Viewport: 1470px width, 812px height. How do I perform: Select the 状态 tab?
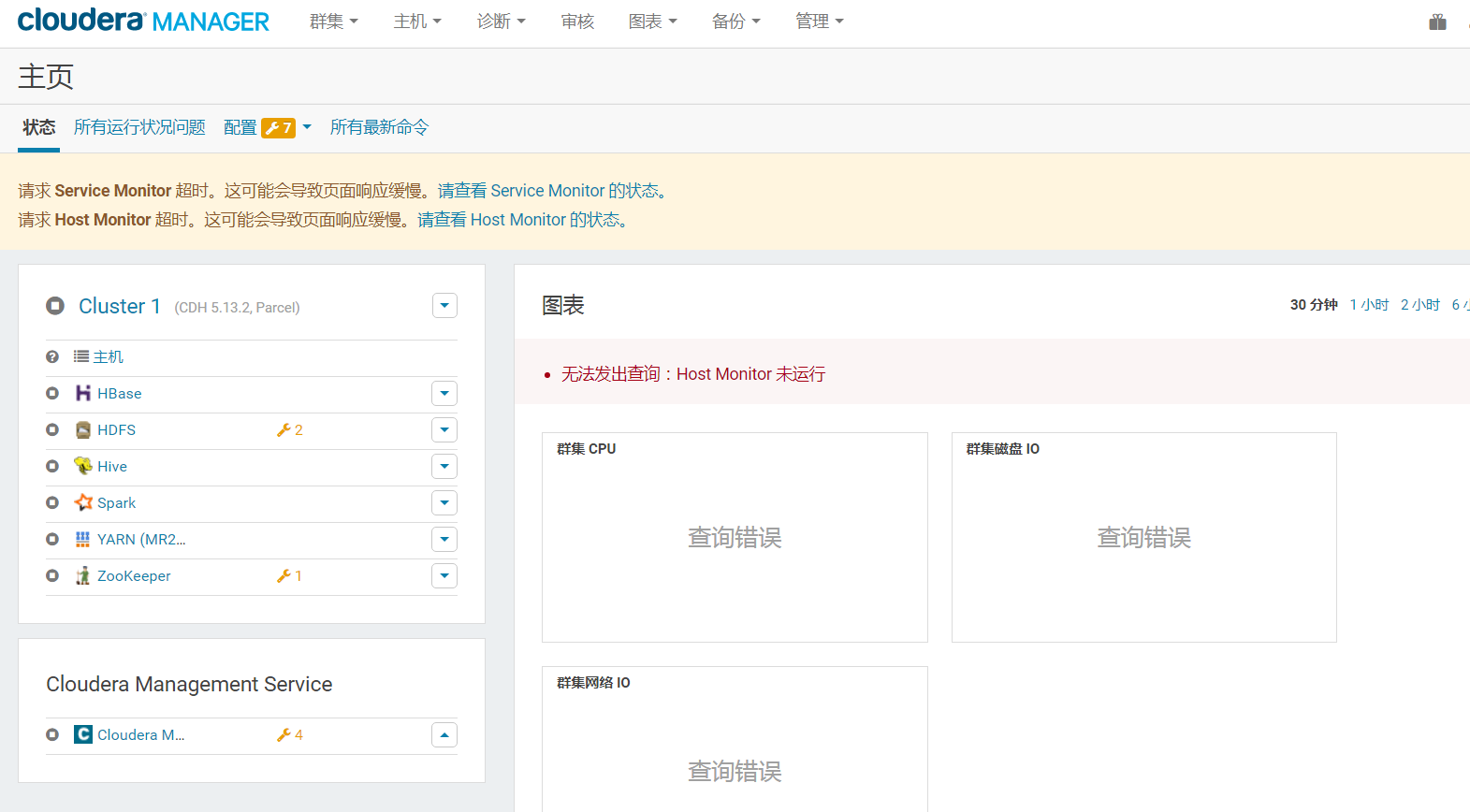click(39, 127)
